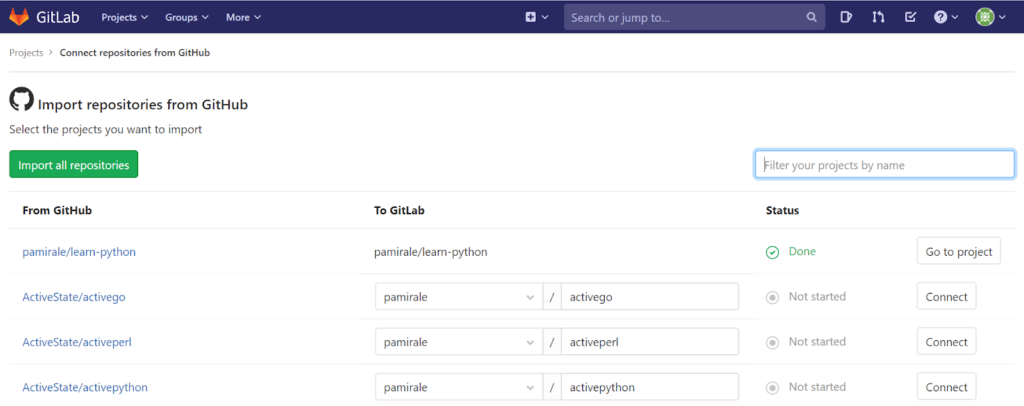Click Not started status icon for activego

pos(773,298)
